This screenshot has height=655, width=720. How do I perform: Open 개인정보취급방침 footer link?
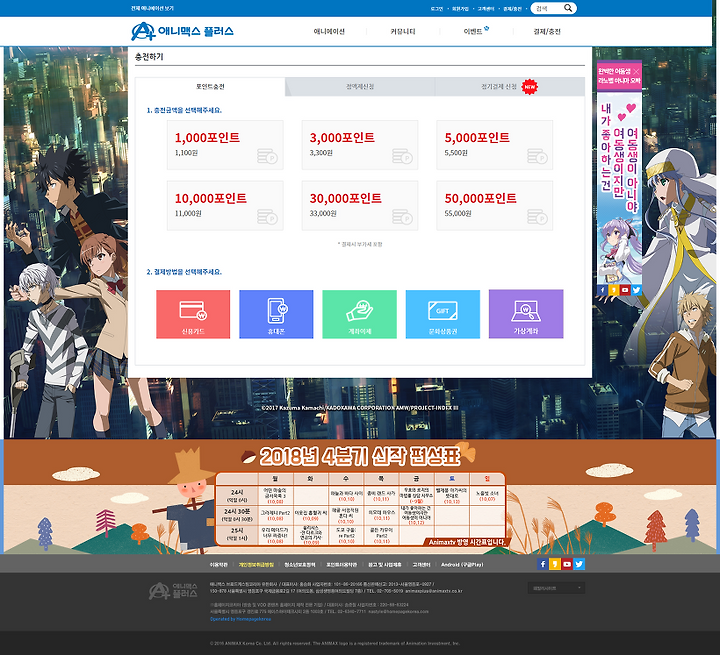[256, 565]
